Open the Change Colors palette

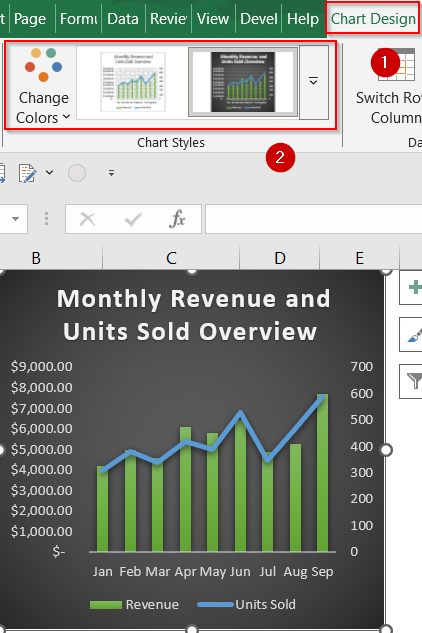click(43, 86)
